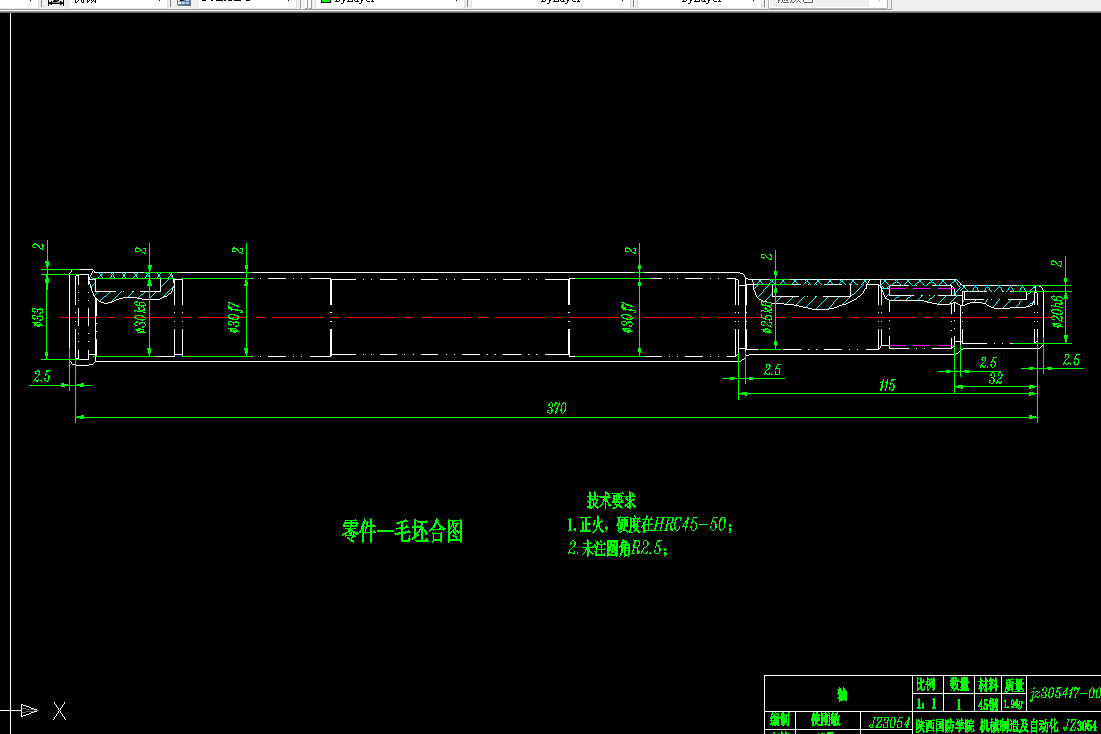Click the 比例 header cell
1101x734 pixels.
pyautogui.click(x=926, y=684)
